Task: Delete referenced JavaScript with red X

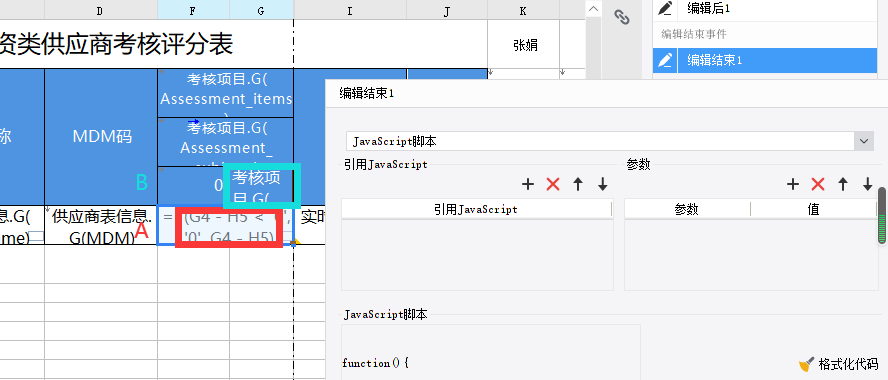Action: 553,184
